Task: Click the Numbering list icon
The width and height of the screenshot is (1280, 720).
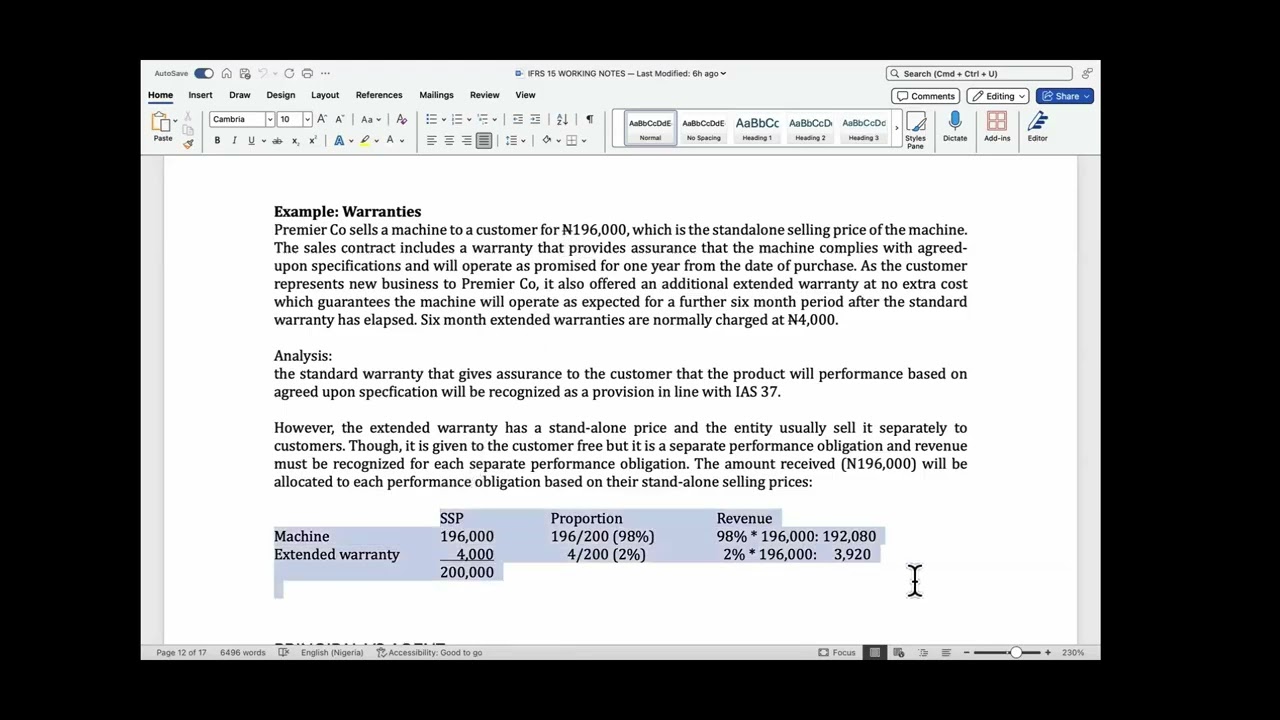Action: tap(457, 119)
